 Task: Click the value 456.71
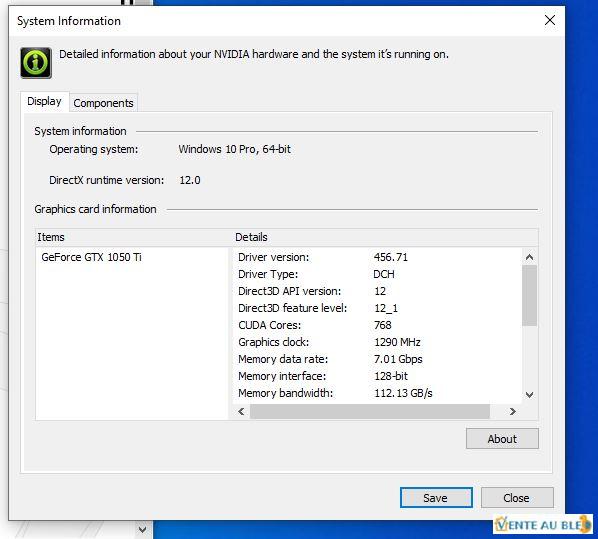click(391, 257)
